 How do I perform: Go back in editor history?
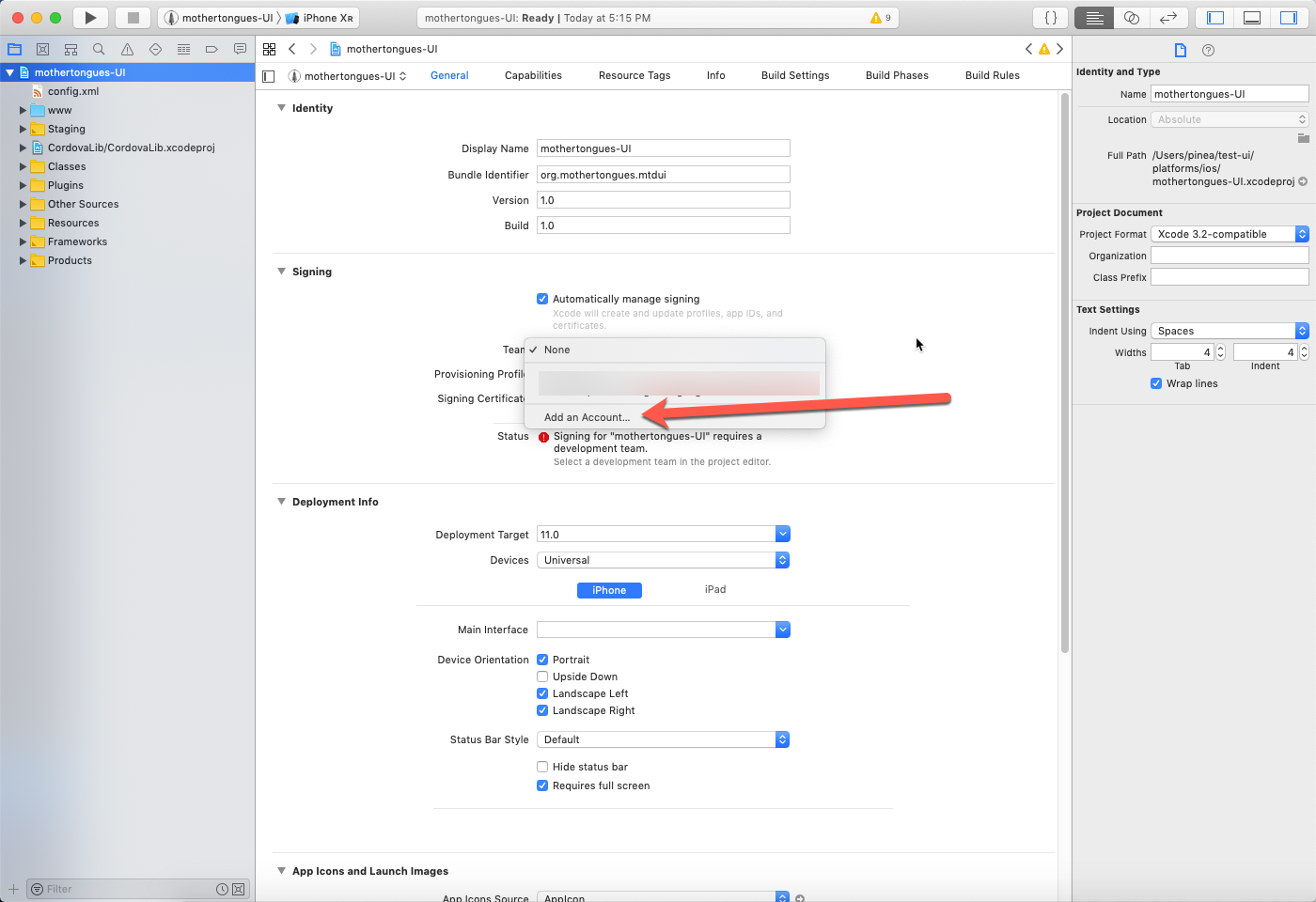click(292, 49)
